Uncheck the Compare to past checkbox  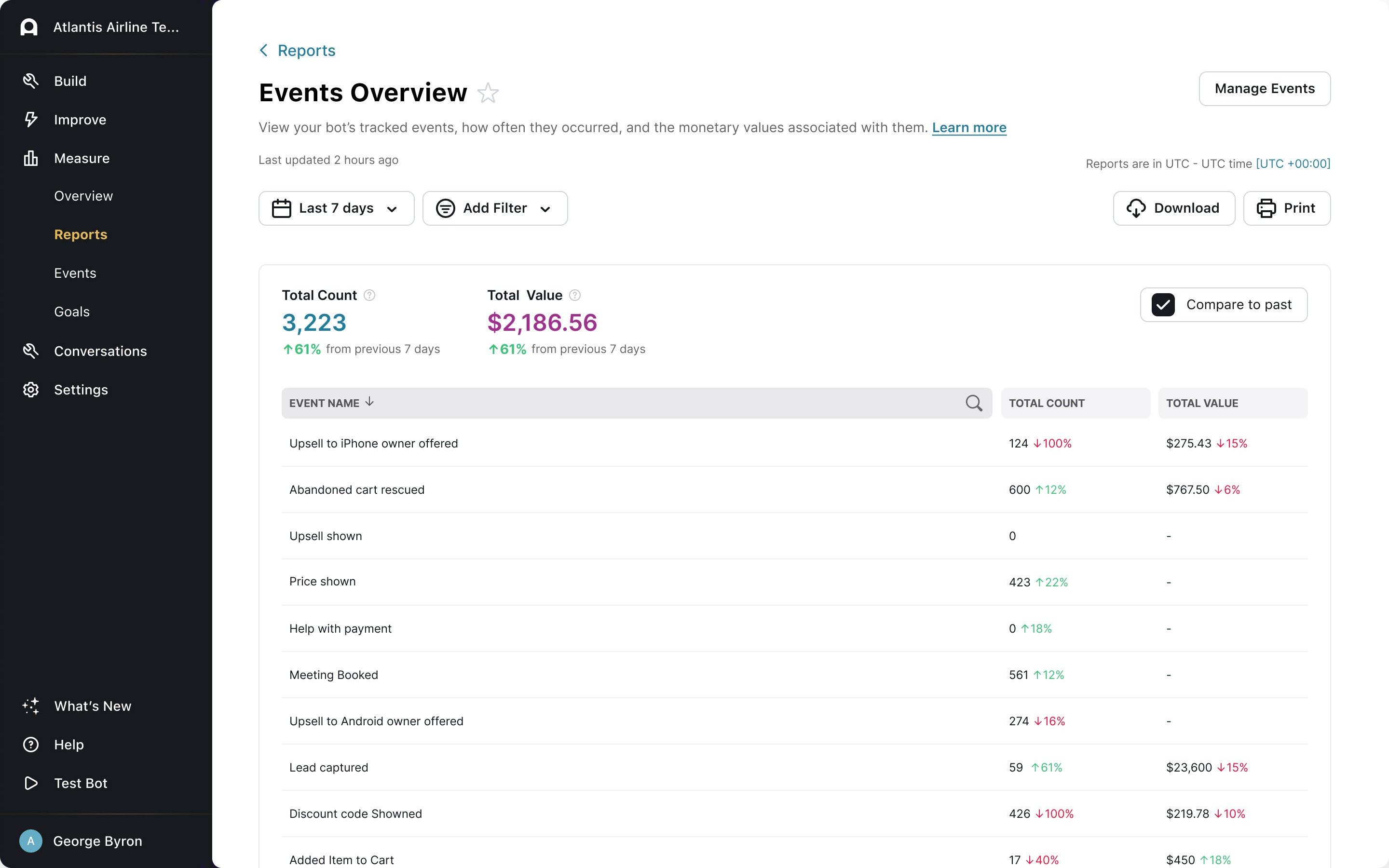(x=1163, y=305)
